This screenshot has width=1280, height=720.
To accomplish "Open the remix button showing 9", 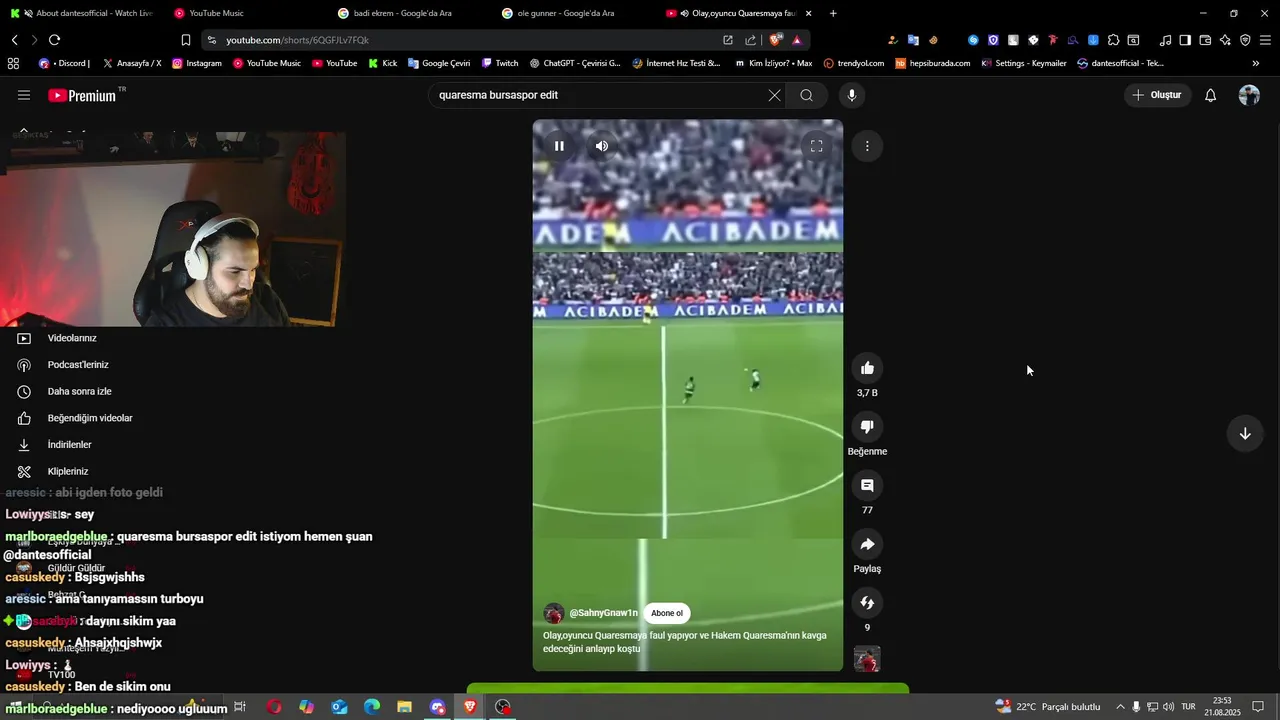I will pos(867,603).
